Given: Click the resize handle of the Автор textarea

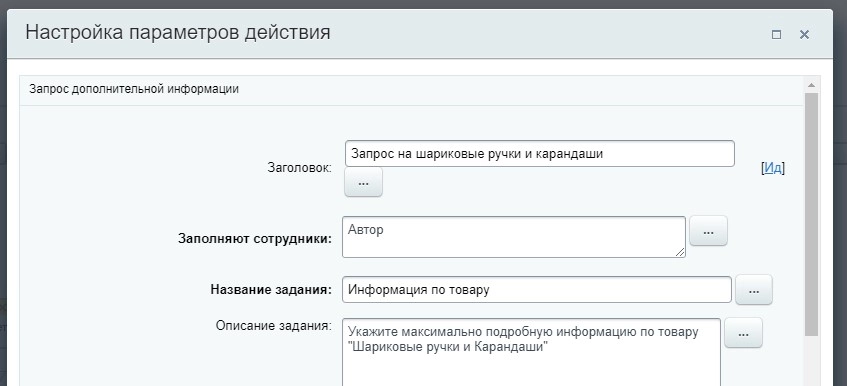Looking at the screenshot, I should coord(680,252).
